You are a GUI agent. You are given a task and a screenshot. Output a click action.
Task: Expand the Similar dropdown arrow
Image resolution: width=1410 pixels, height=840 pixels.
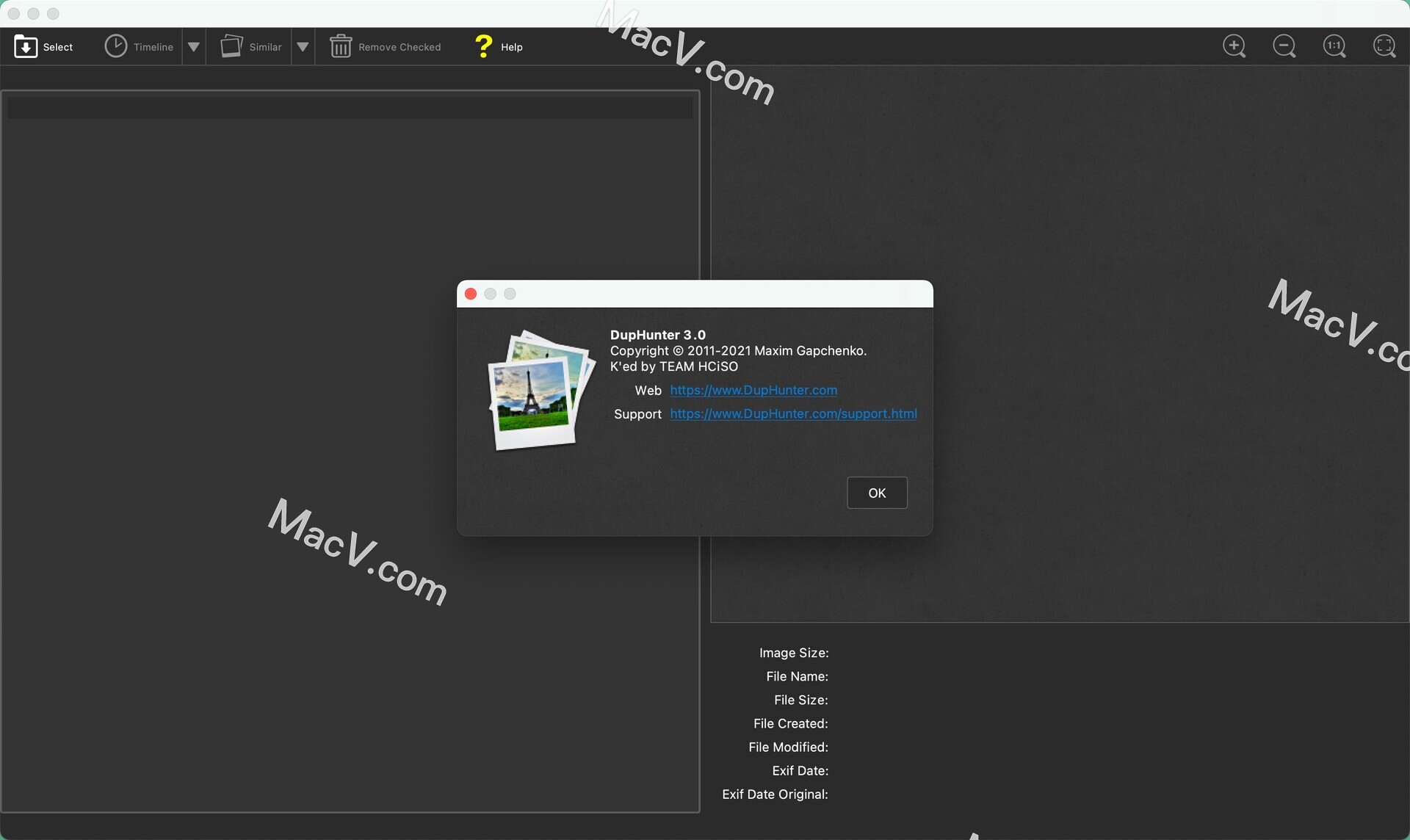[x=303, y=47]
